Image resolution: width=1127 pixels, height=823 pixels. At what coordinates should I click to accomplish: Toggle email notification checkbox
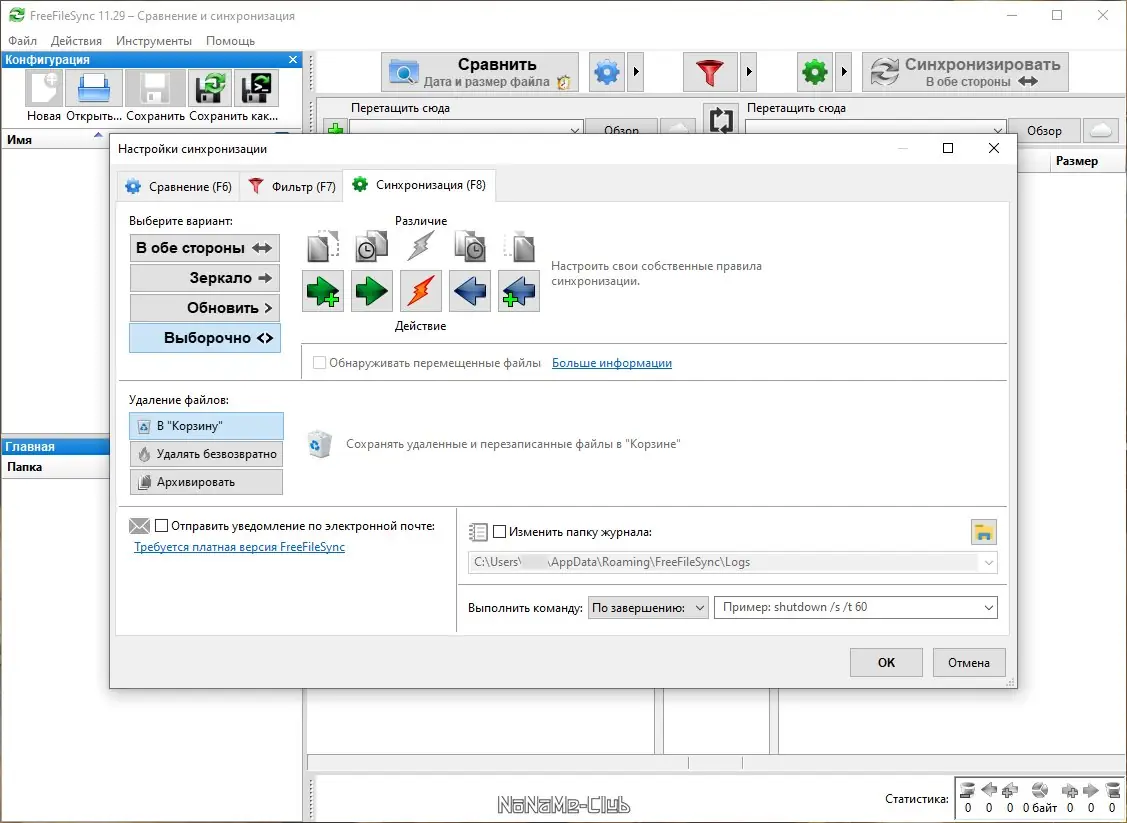pyautogui.click(x=162, y=526)
